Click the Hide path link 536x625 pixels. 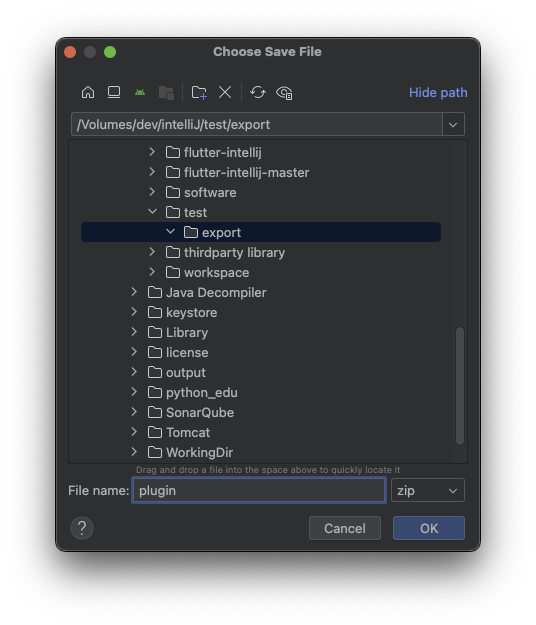pyautogui.click(x=438, y=92)
